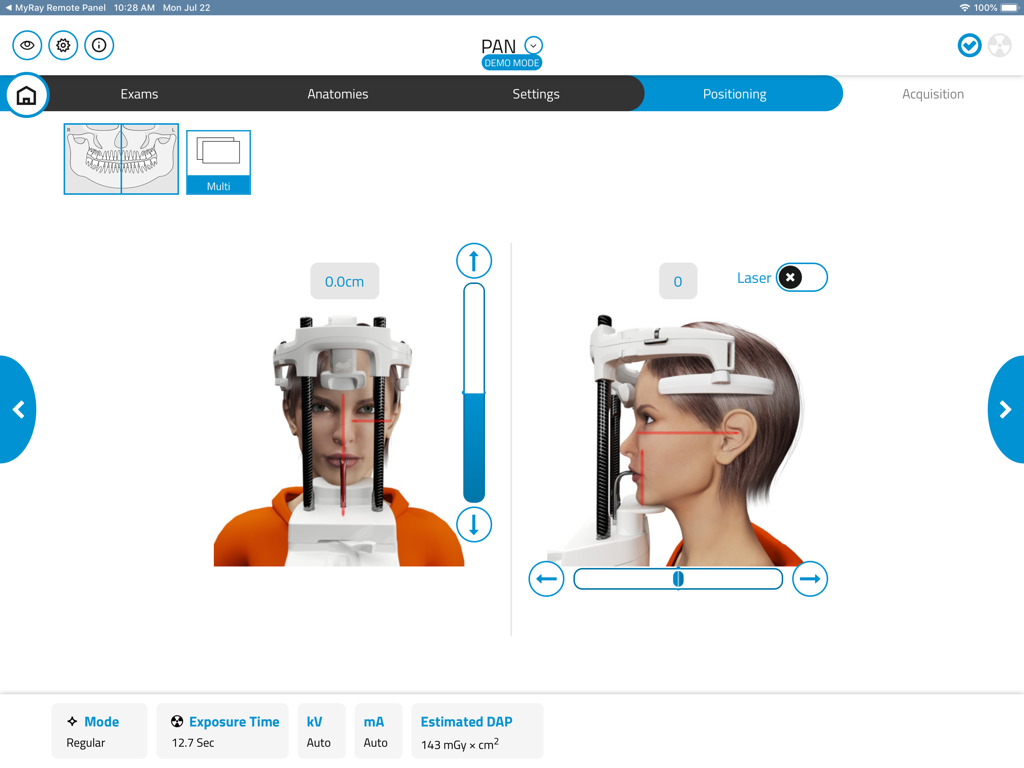Click the up arrow to raise column
Image resolution: width=1024 pixels, height=768 pixels.
pyautogui.click(x=473, y=260)
